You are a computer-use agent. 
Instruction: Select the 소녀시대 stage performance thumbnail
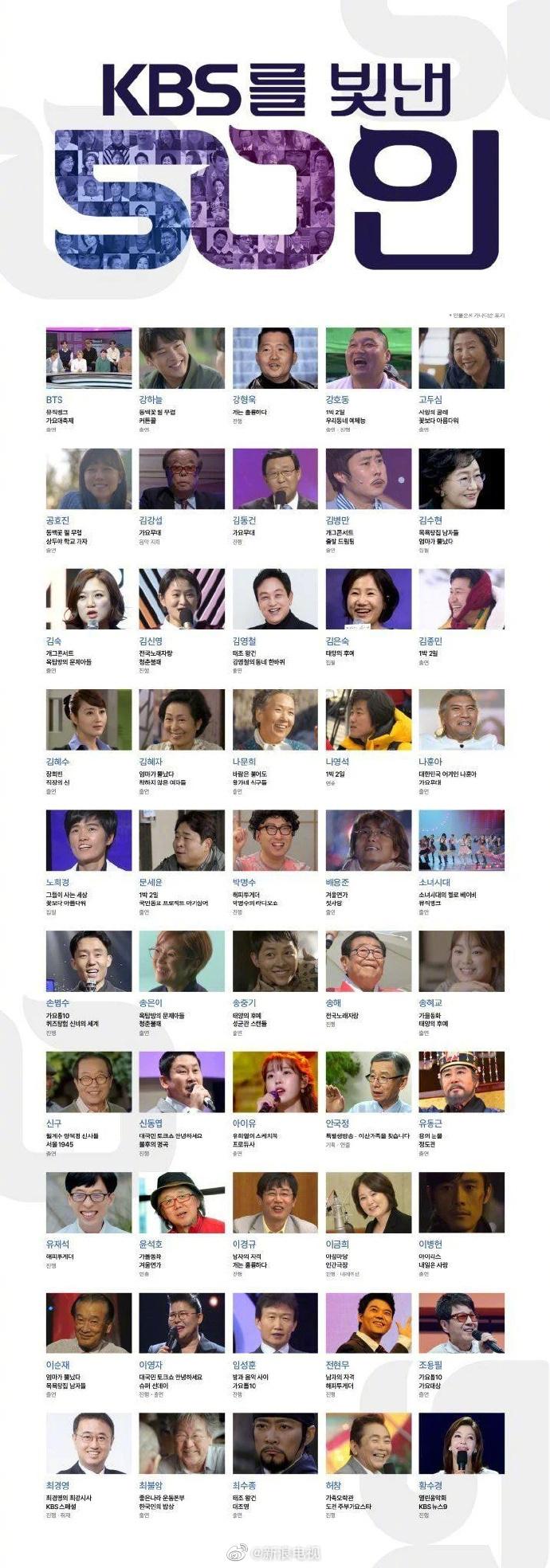tap(462, 841)
